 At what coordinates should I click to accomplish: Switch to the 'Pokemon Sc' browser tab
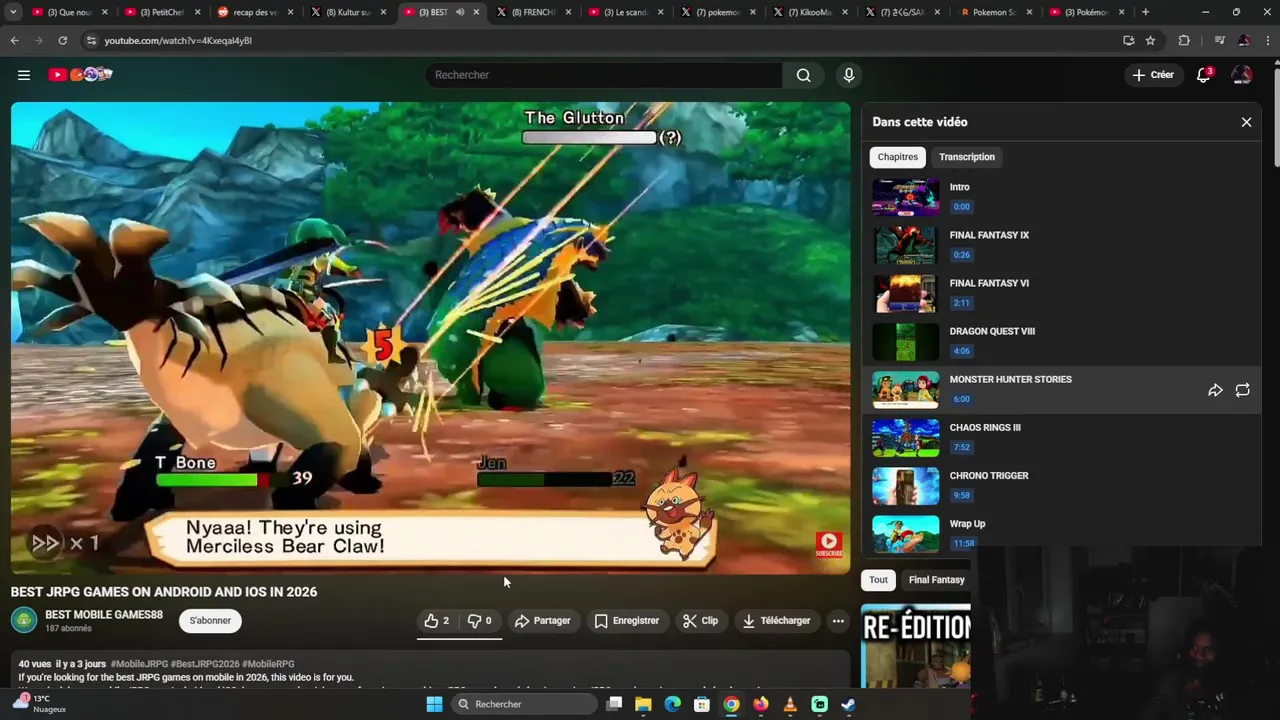[x=994, y=12]
